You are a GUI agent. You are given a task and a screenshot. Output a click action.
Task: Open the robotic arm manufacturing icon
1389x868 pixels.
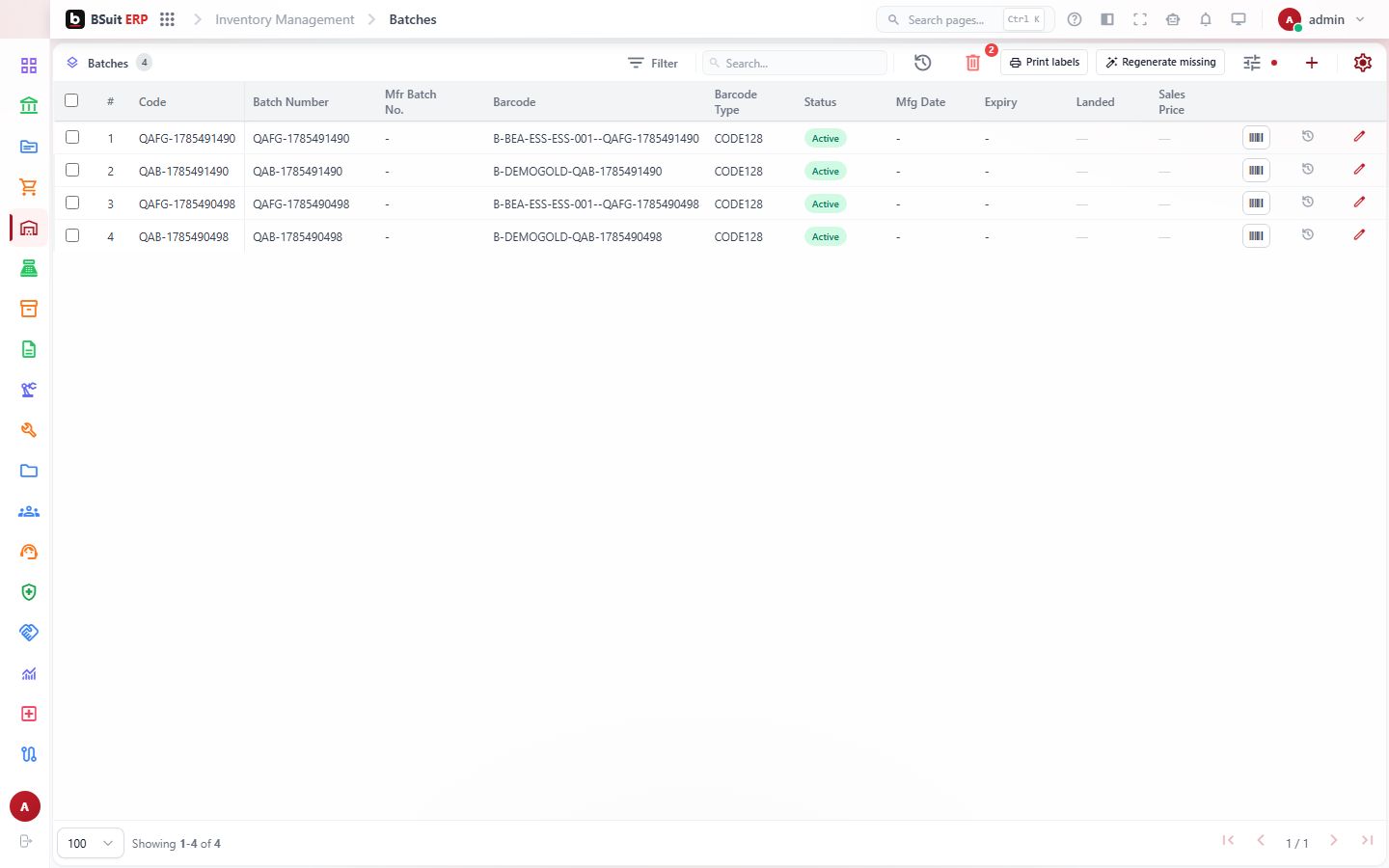[x=29, y=390]
